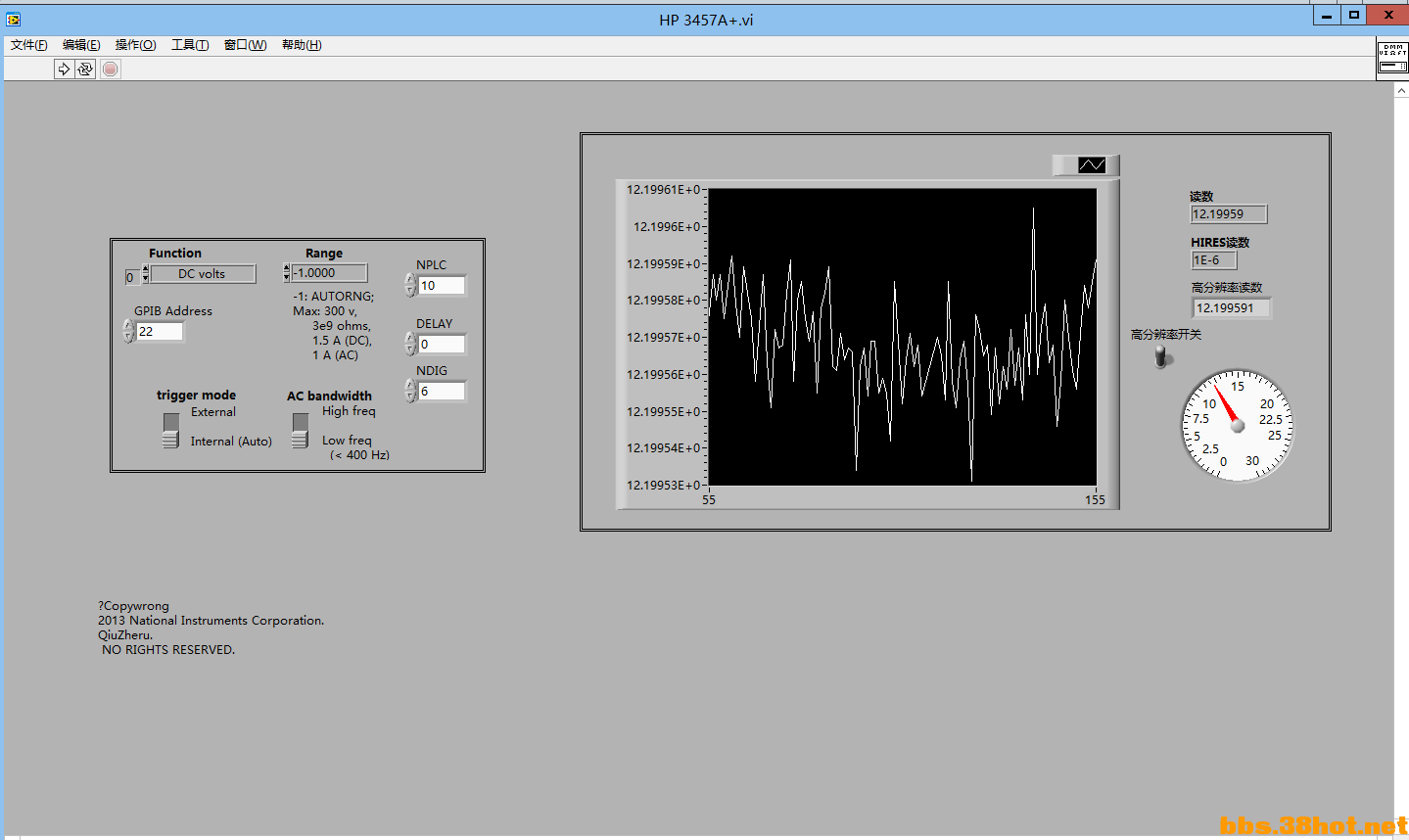
Task: Click the Y-axis top label 12.19961E+0
Action: click(x=663, y=190)
